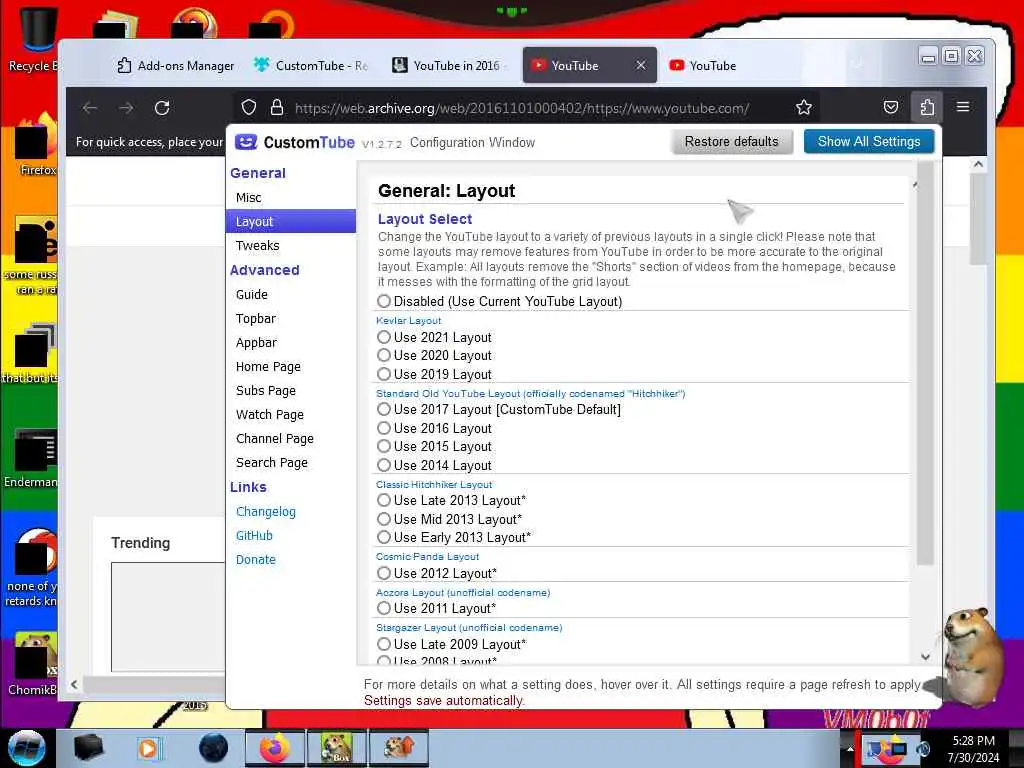Open the extensions puzzle-piece button
Image resolution: width=1024 pixels, height=768 pixels.
pos(927,107)
